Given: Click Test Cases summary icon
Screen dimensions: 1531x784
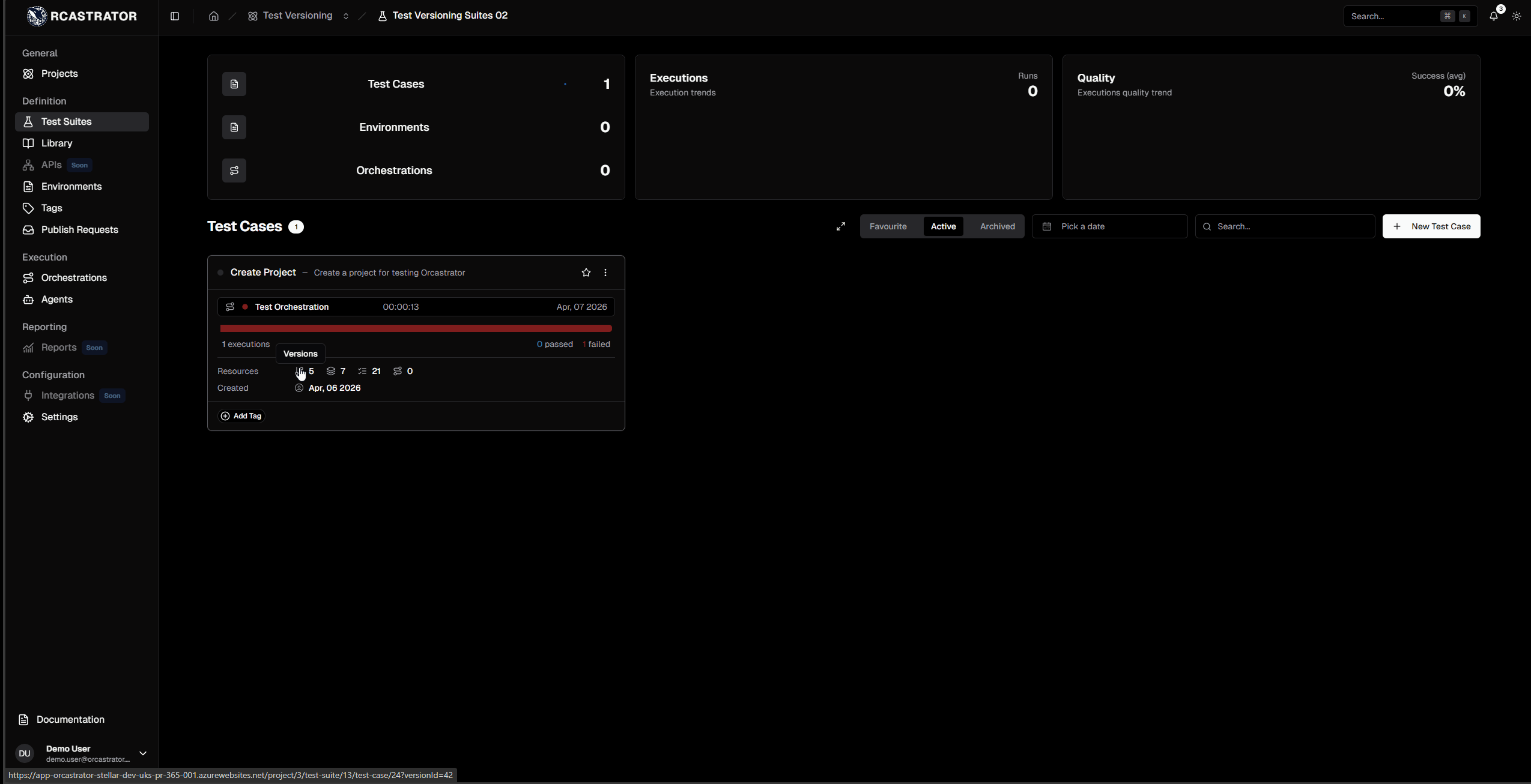Looking at the screenshot, I should click(234, 84).
